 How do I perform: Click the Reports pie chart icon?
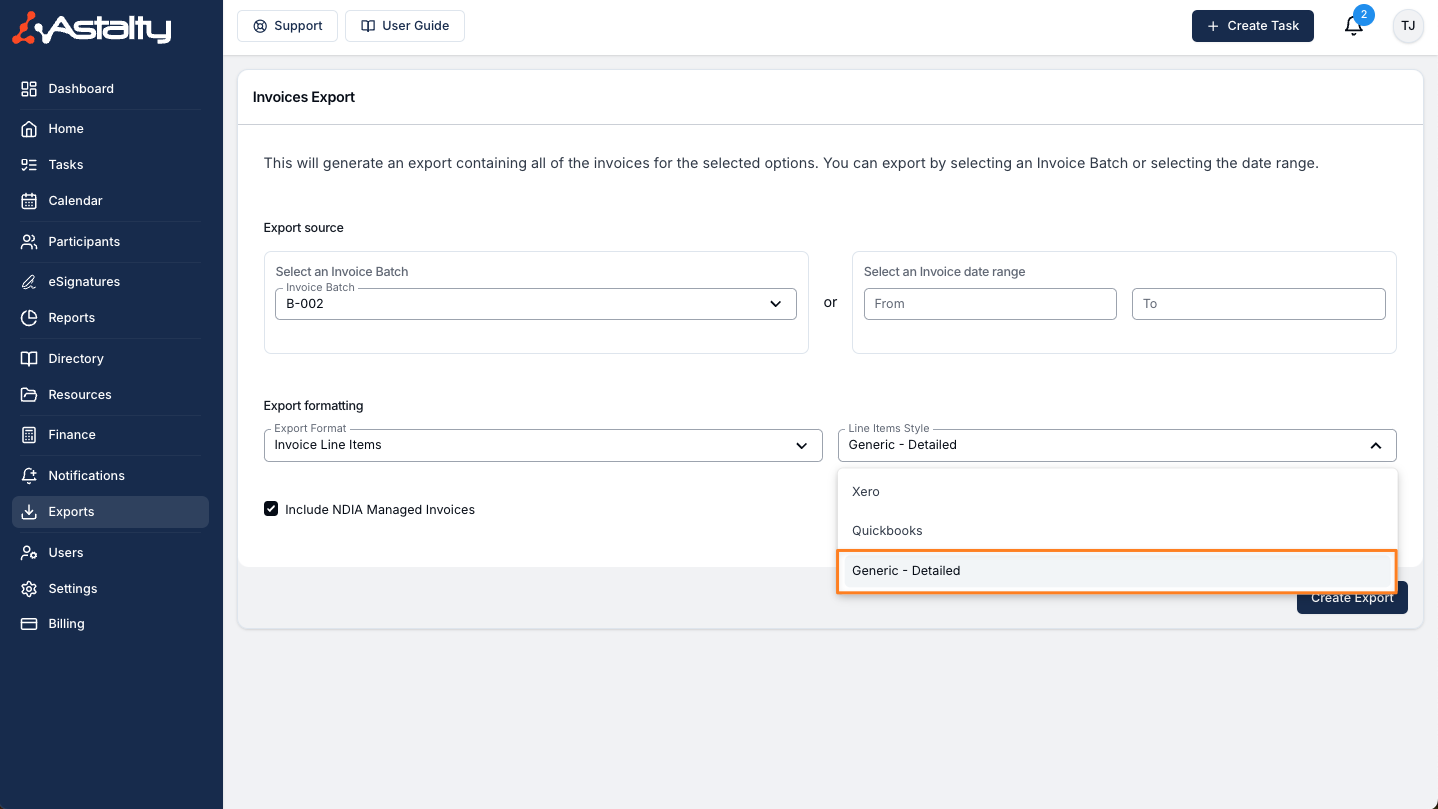[29, 318]
